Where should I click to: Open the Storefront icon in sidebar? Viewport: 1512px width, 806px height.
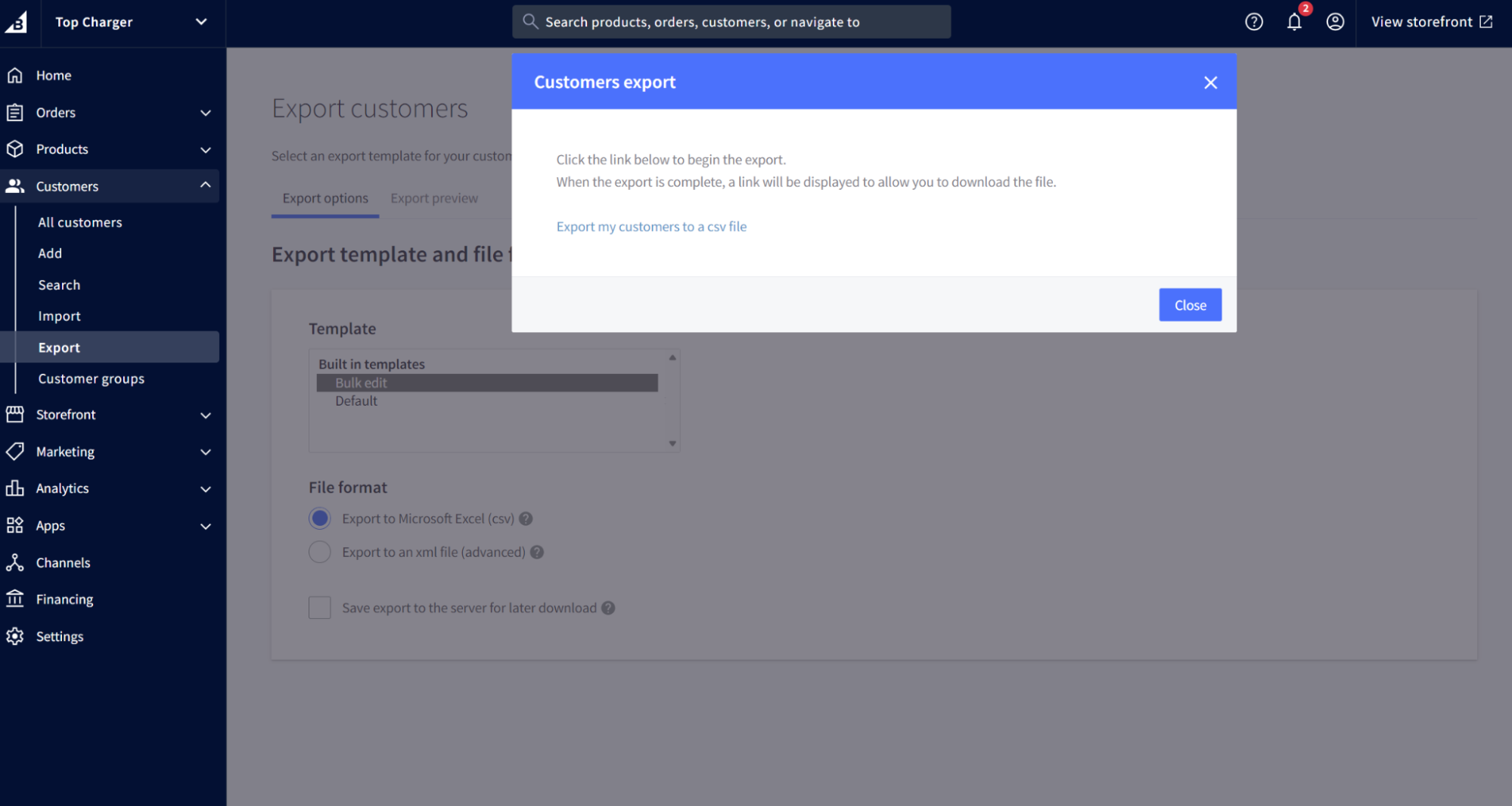16,414
